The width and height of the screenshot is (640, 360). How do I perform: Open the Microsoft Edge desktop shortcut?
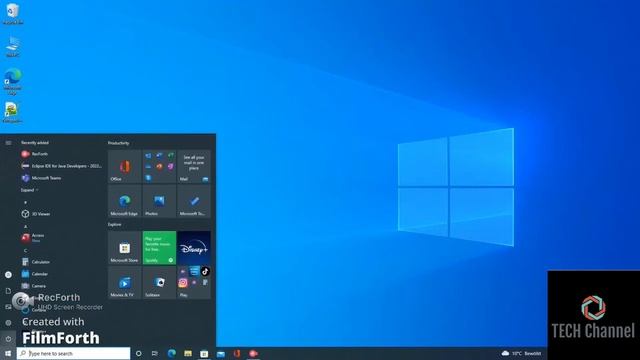click(13, 82)
